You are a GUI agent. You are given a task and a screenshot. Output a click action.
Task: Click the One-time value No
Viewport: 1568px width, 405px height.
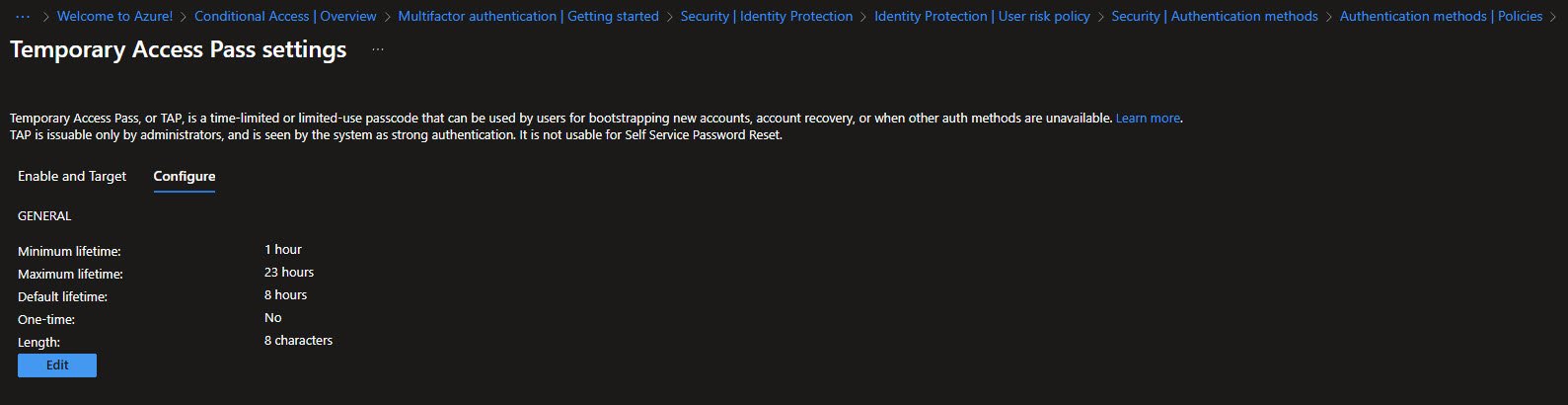tap(273, 318)
